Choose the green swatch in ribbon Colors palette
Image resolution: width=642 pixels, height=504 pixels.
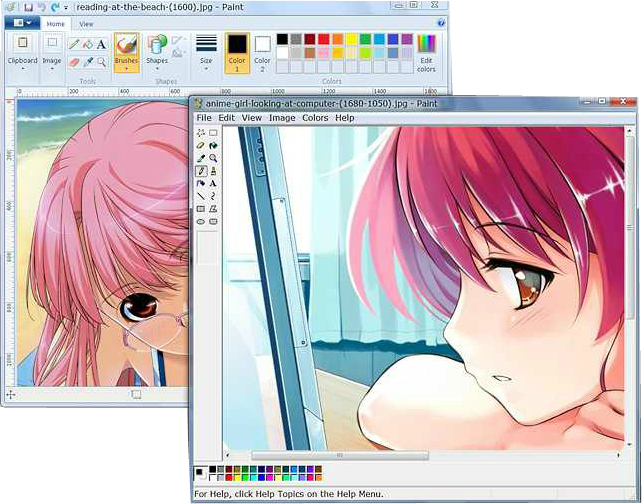(x=365, y=39)
